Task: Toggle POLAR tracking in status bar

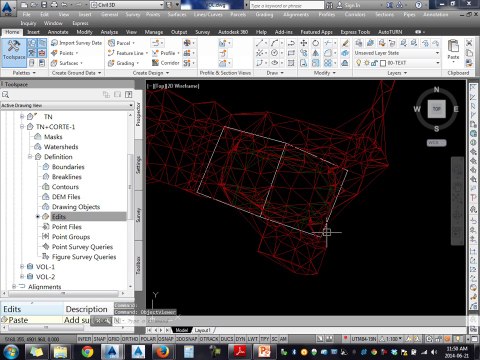Action: click(x=148, y=339)
